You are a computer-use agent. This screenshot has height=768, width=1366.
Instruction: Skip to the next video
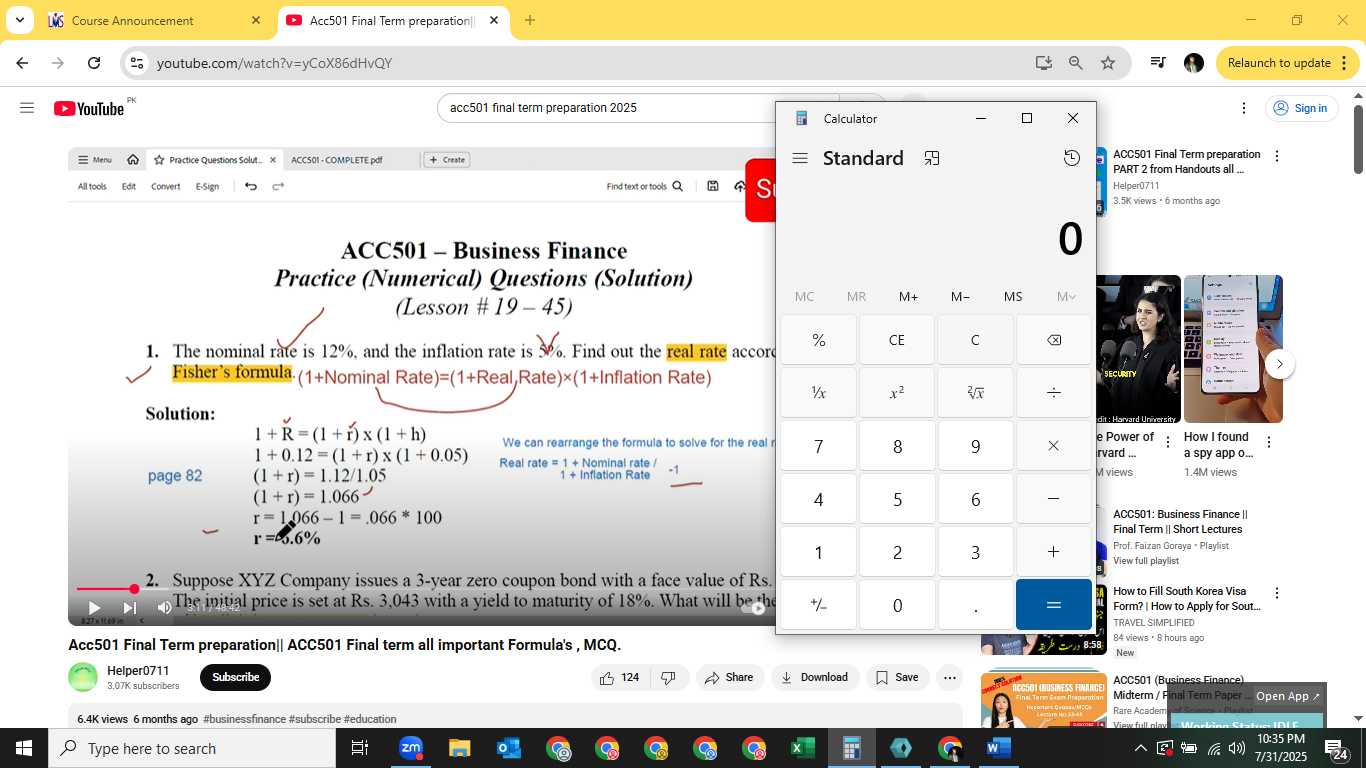tap(130, 607)
